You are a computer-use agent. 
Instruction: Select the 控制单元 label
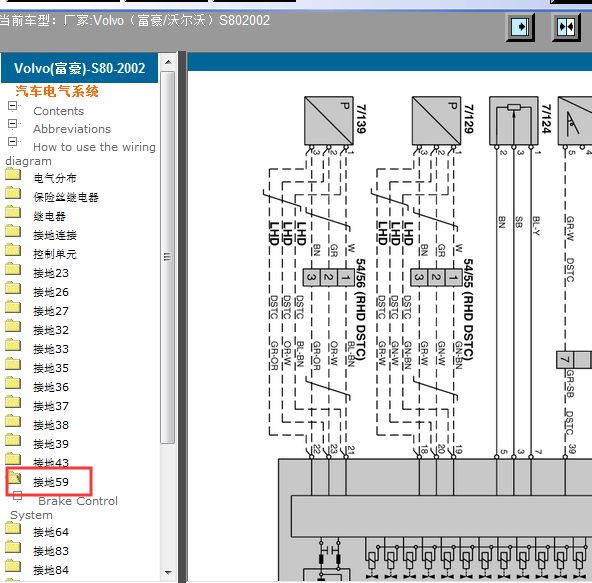[x=55, y=254]
